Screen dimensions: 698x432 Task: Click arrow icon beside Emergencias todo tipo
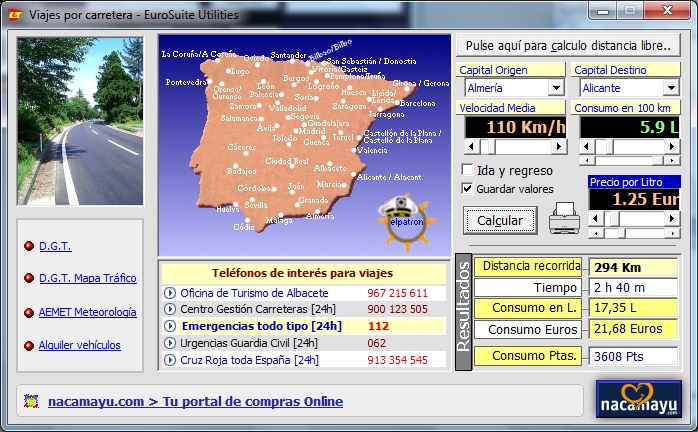[x=170, y=326]
